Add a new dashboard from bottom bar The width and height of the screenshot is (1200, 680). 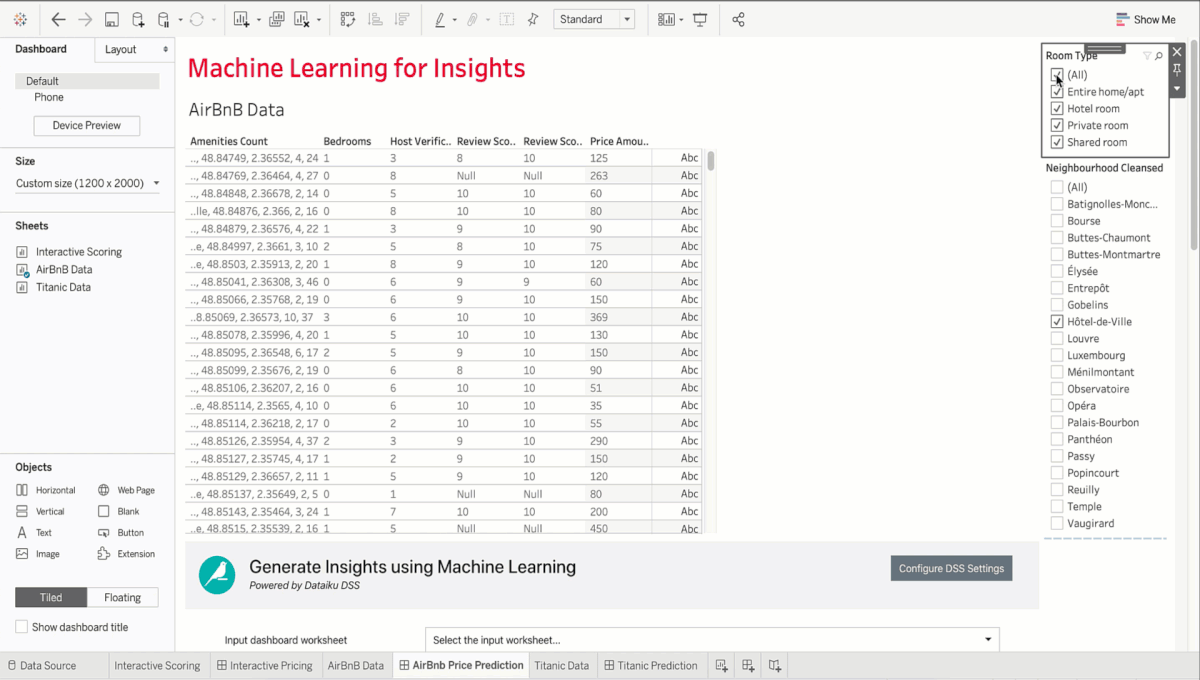748,665
